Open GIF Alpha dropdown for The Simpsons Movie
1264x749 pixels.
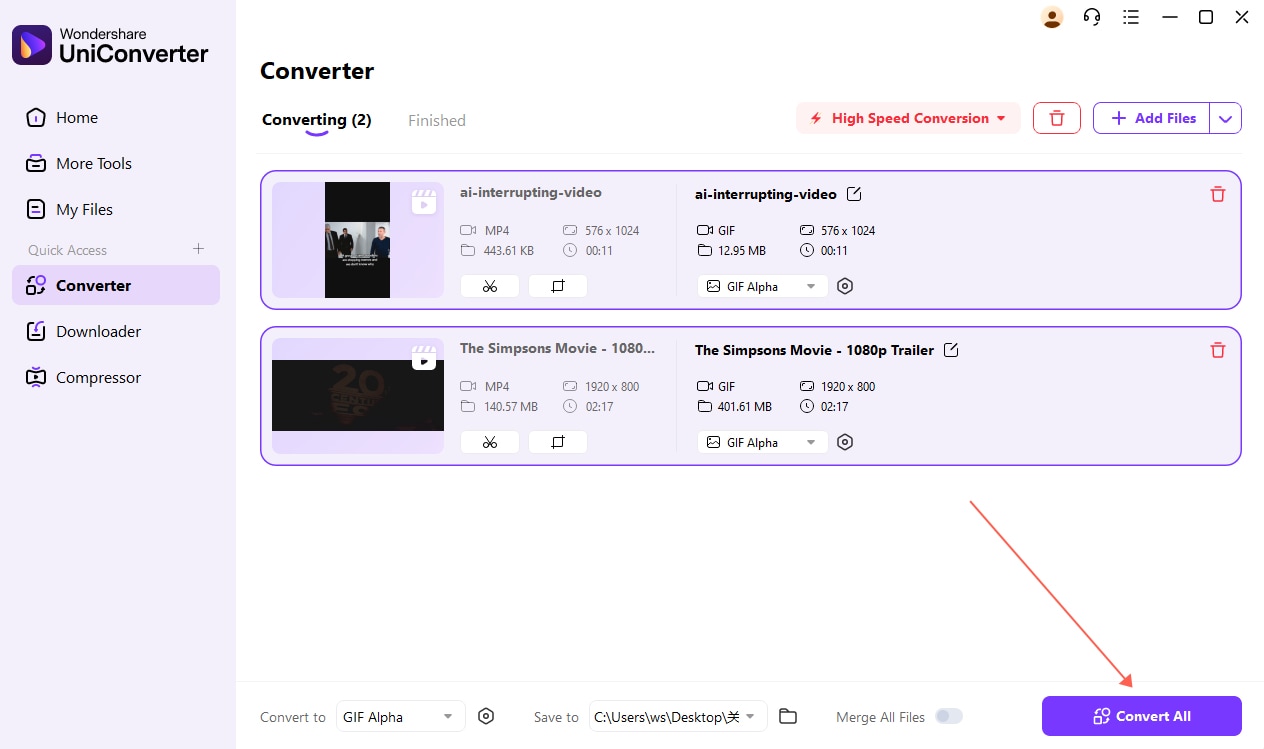coord(763,442)
